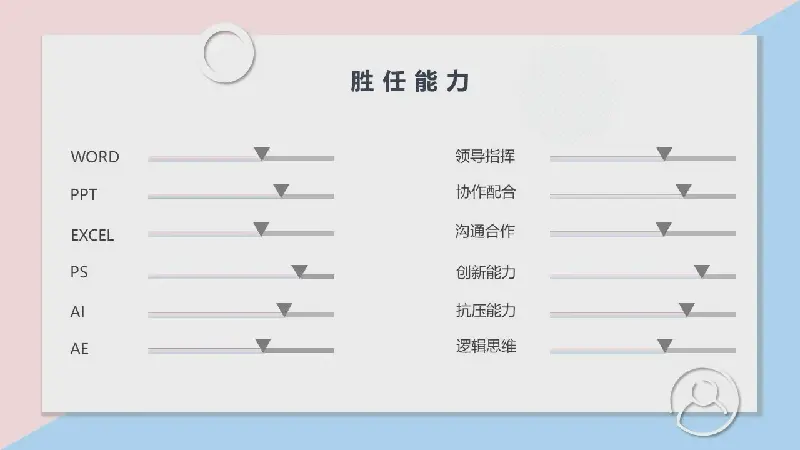Click the user profile icon
This screenshot has width=800, height=450.
705,402
